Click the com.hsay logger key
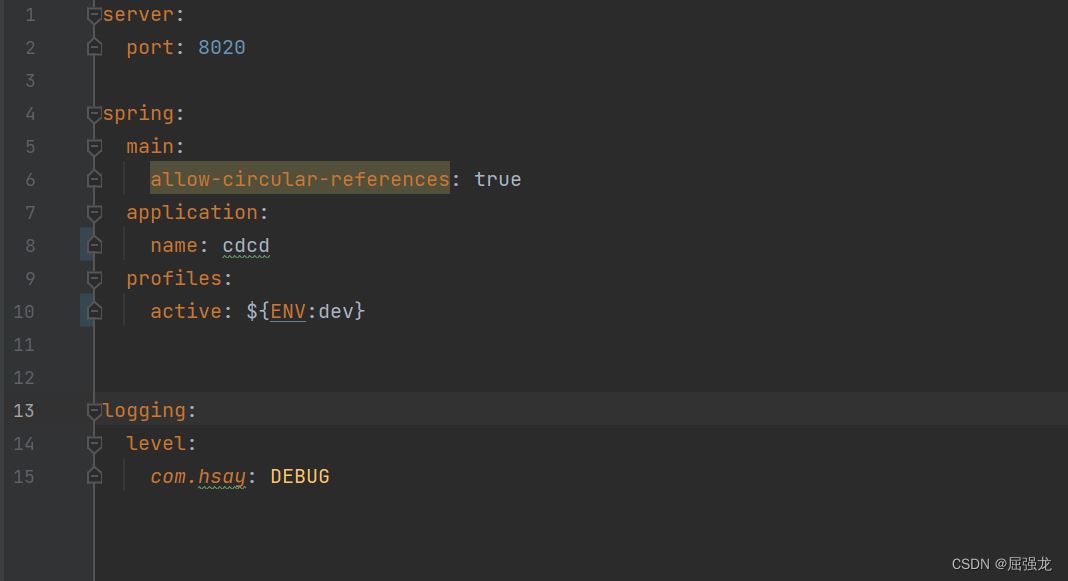 pyautogui.click(x=198, y=476)
